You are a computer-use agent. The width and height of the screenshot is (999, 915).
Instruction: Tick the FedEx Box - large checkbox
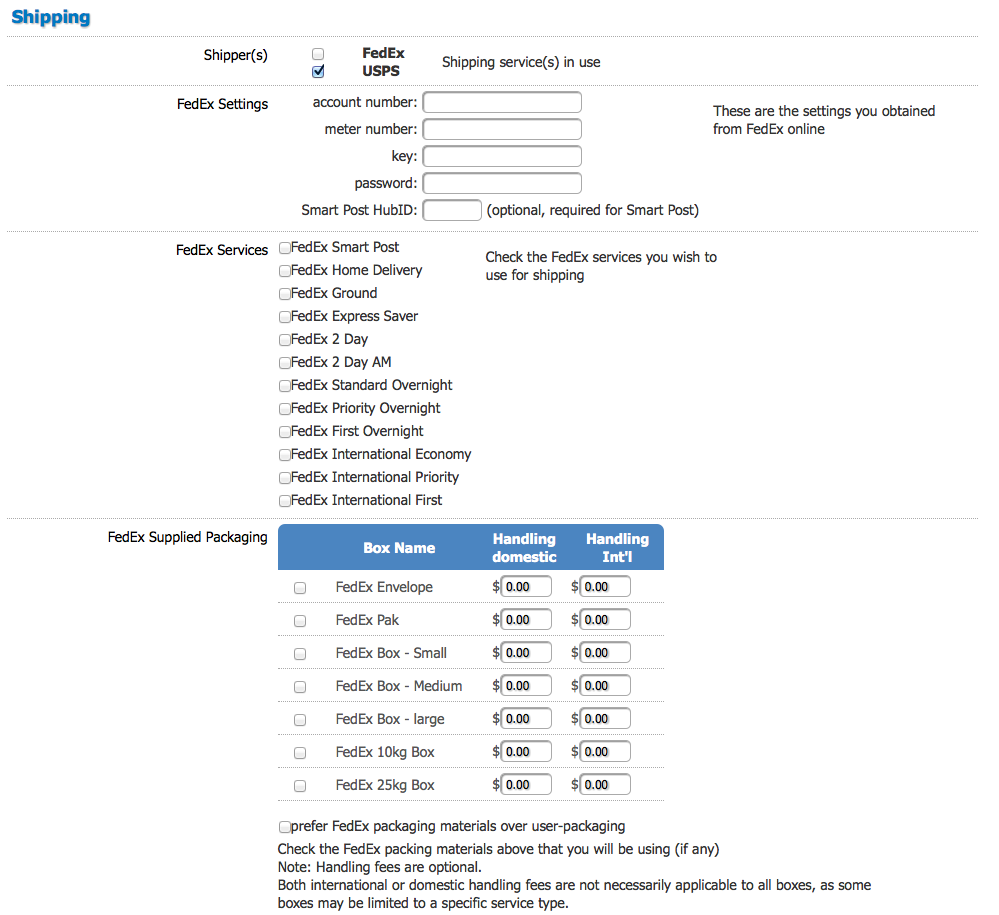pyautogui.click(x=300, y=720)
